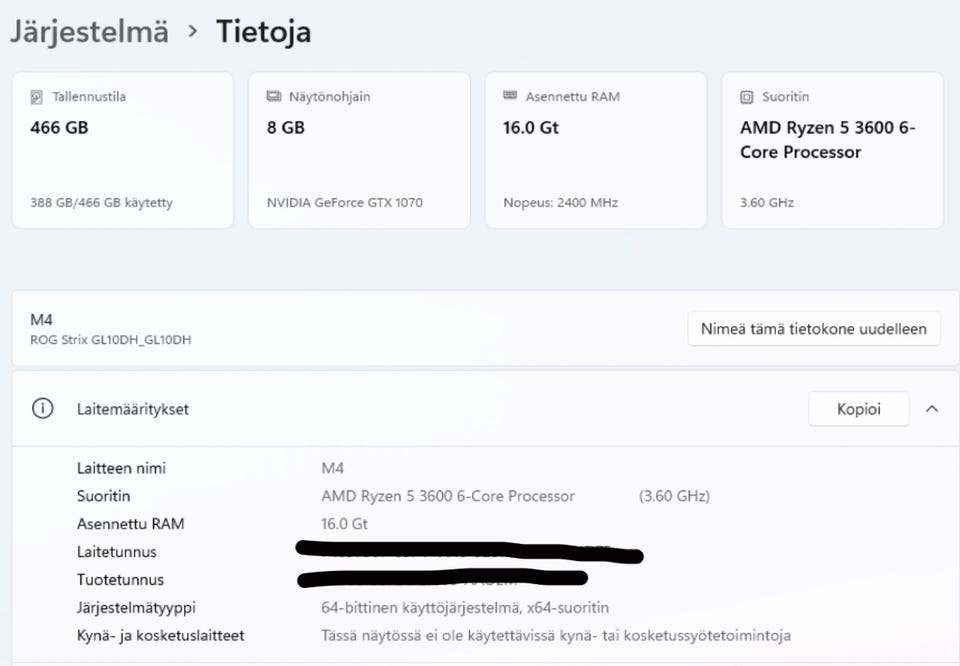Viewport: 960px width, 666px height.
Task: Click the Järjestelmätyyppi 64-bittinen value text
Action: pyautogui.click(x=464, y=607)
